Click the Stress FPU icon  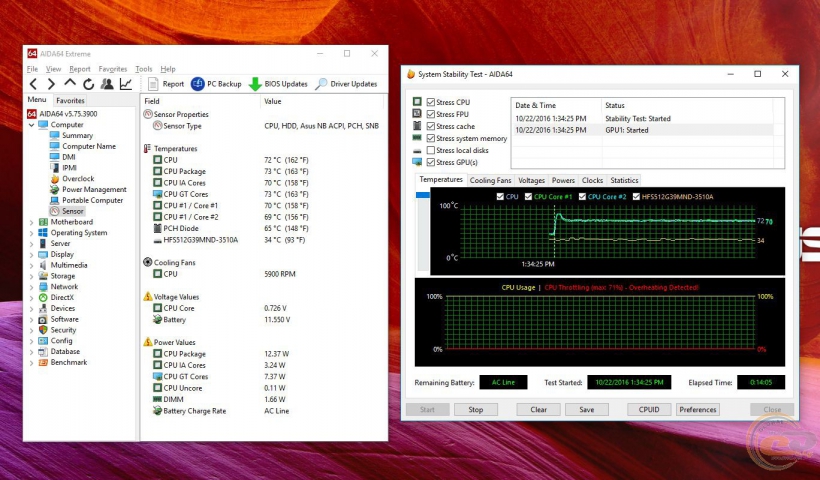pyautogui.click(x=417, y=113)
